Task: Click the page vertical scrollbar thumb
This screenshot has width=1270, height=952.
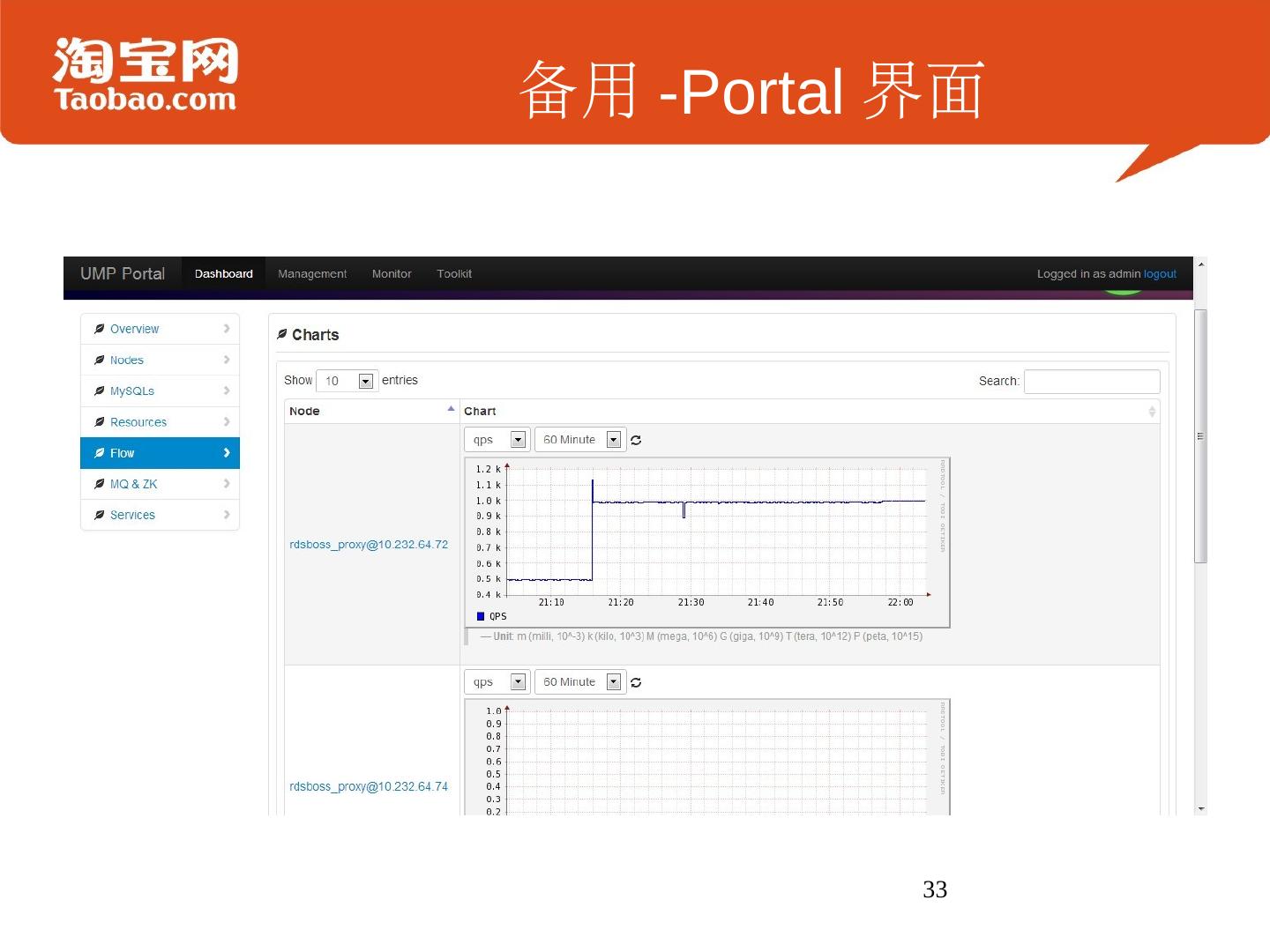Action: (x=1200, y=436)
